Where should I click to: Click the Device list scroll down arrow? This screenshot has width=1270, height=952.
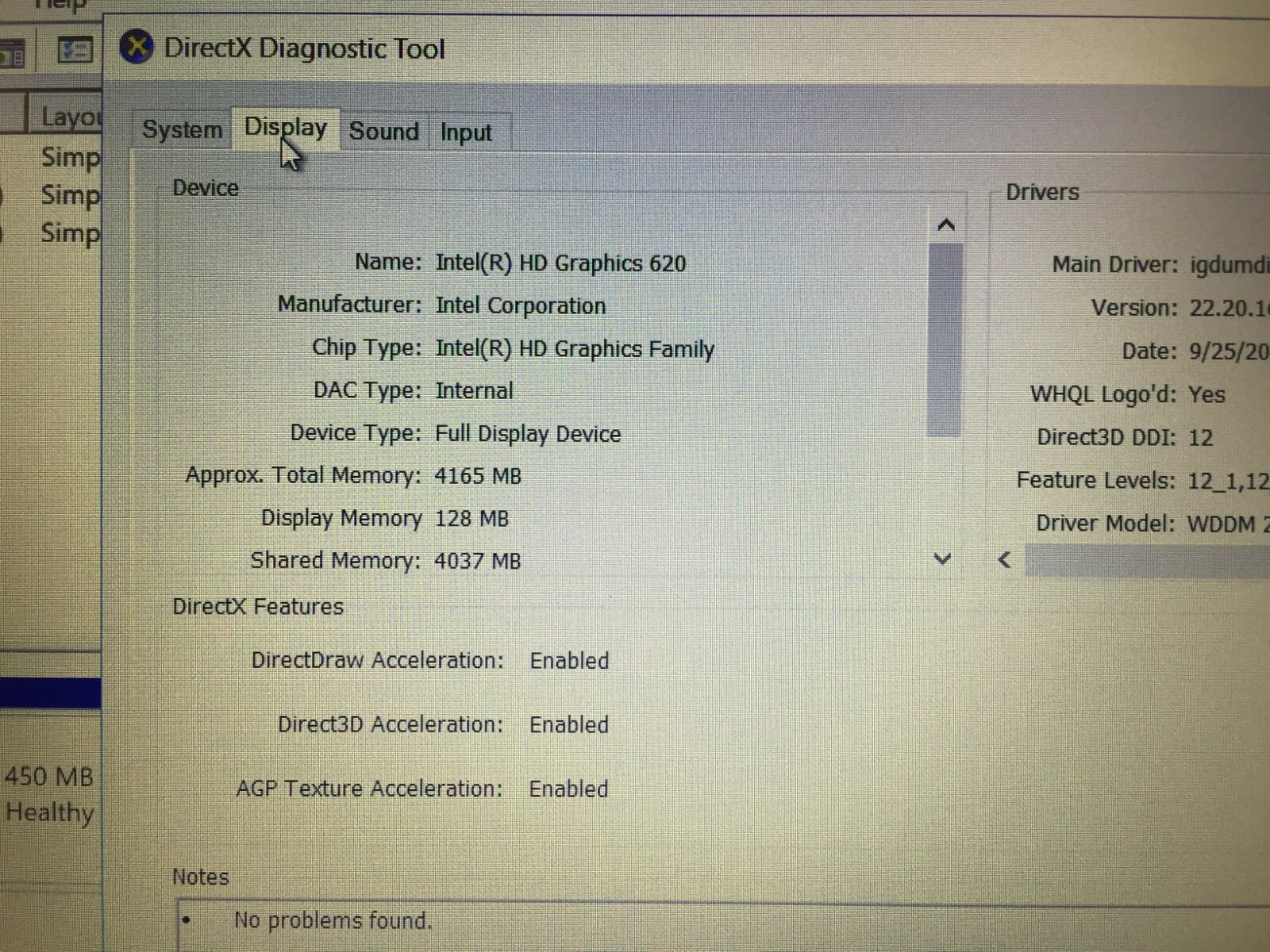pos(942,559)
